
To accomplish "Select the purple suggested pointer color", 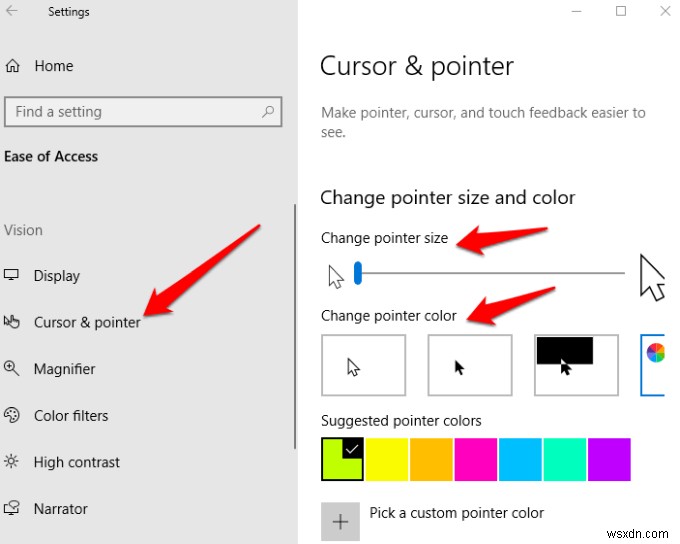I will 609,459.
